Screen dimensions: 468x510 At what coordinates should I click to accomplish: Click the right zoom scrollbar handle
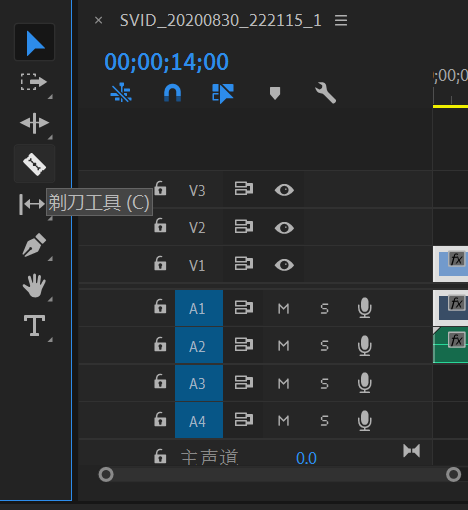(453, 474)
